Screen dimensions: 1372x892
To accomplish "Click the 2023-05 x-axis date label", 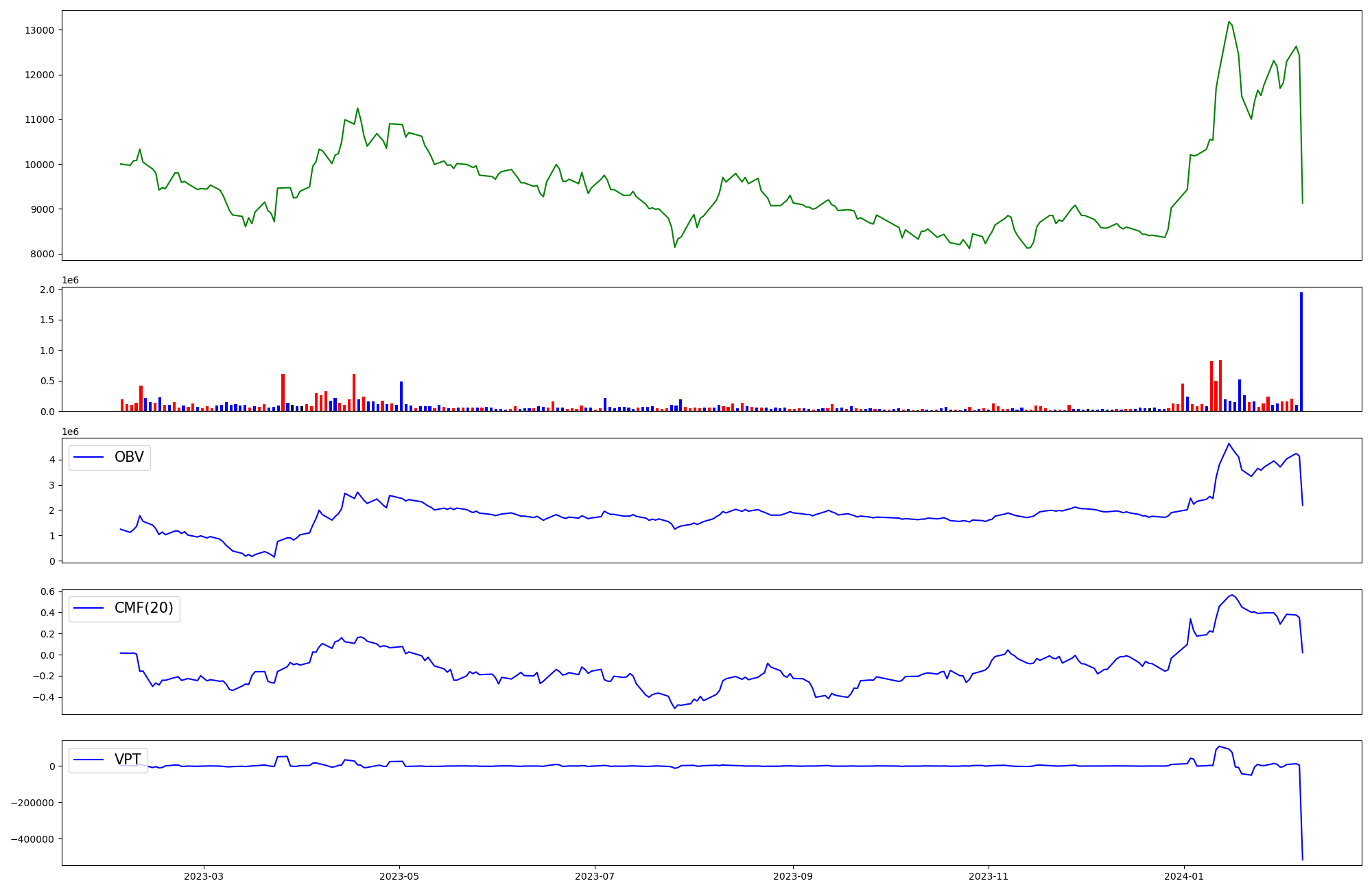I will [x=399, y=876].
